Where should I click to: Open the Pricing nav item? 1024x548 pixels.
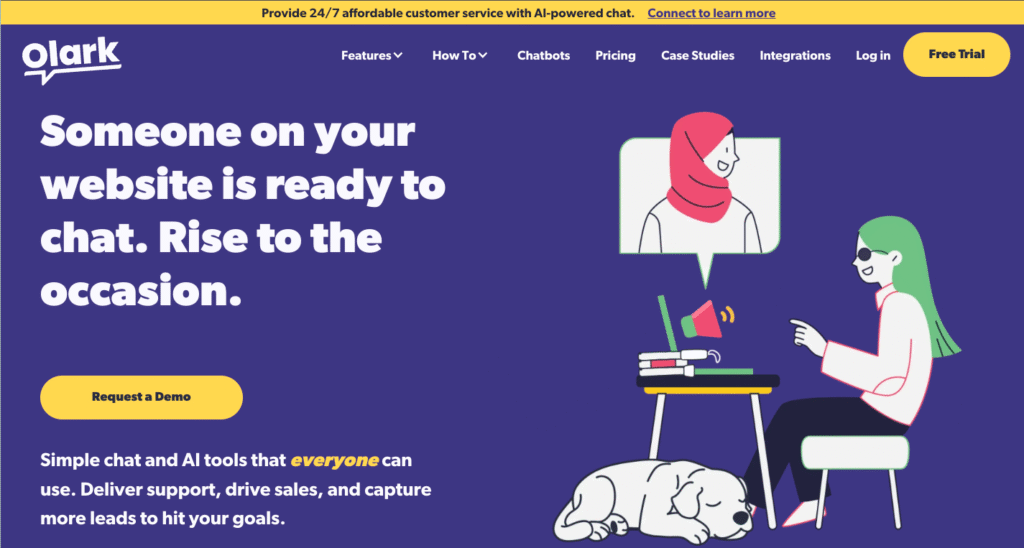click(615, 56)
